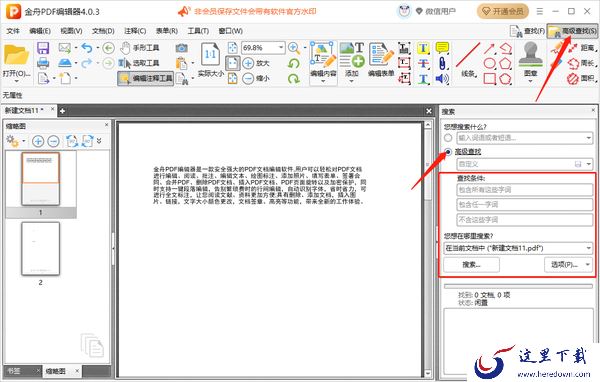
Task: Select the Selection tool (选取工具)
Action: (140, 63)
